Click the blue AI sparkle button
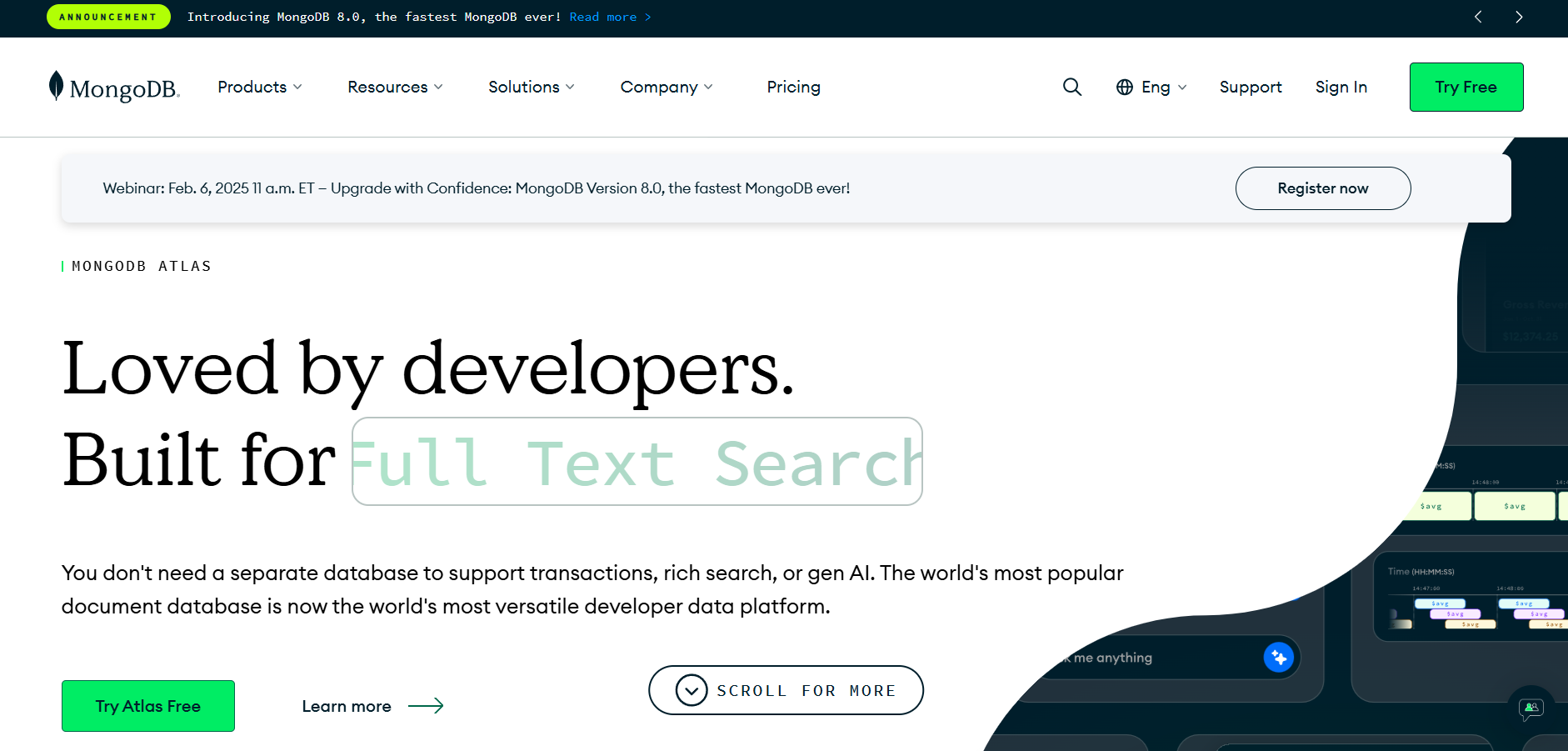1568x751 pixels. (1278, 658)
